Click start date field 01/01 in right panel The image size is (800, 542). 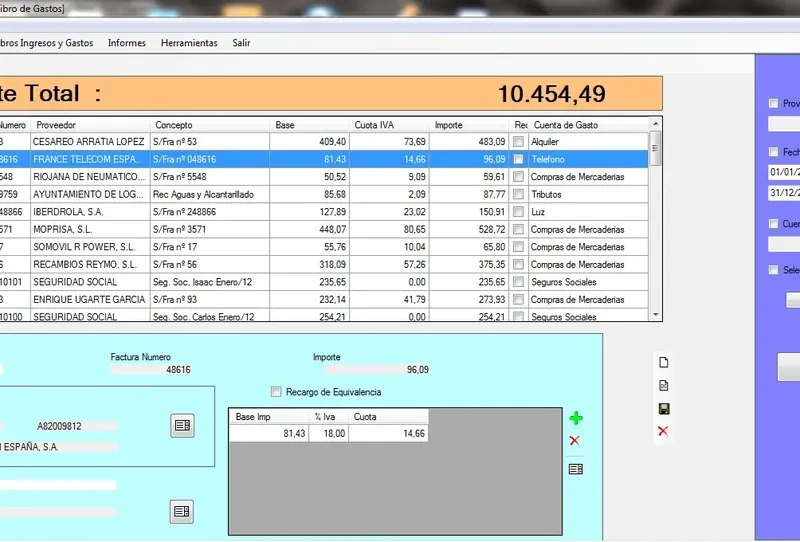(x=784, y=171)
